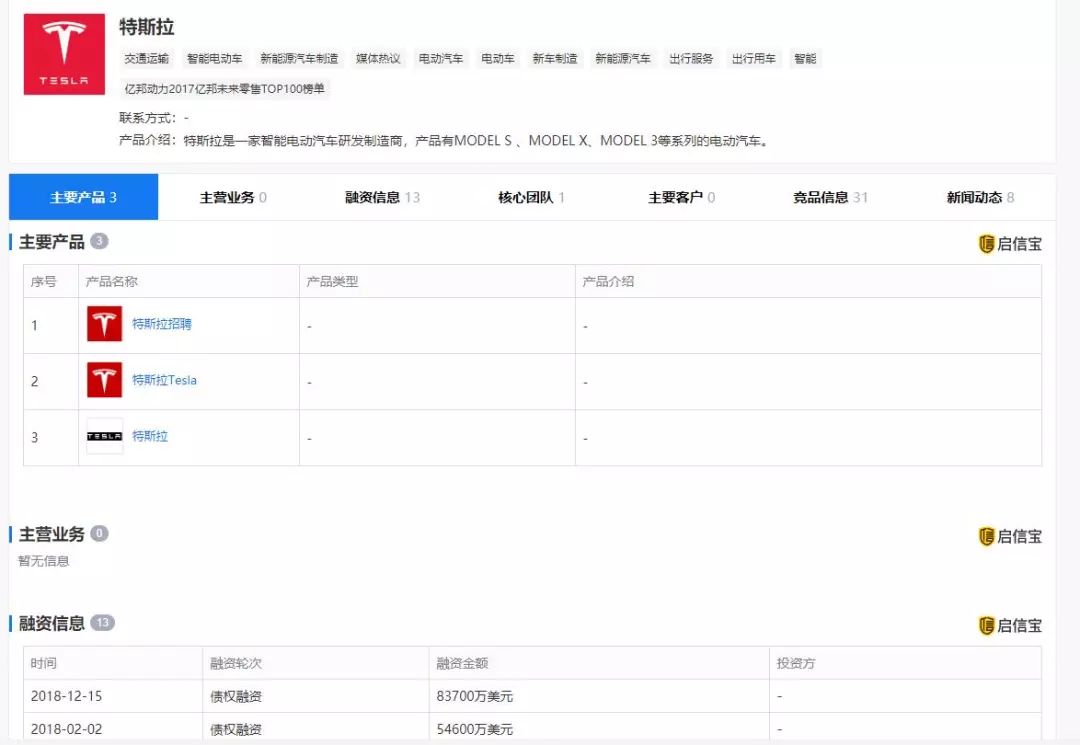Click the 新能源汽车制造 tag
The width and height of the screenshot is (1080, 745).
[x=299, y=59]
